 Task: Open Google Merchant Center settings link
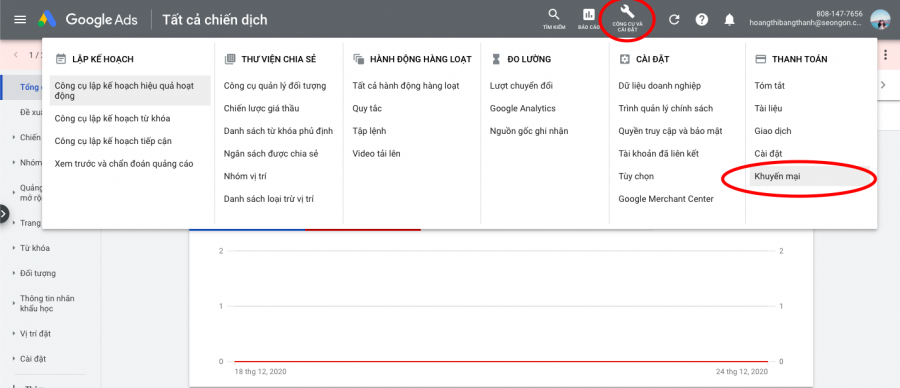tap(666, 199)
